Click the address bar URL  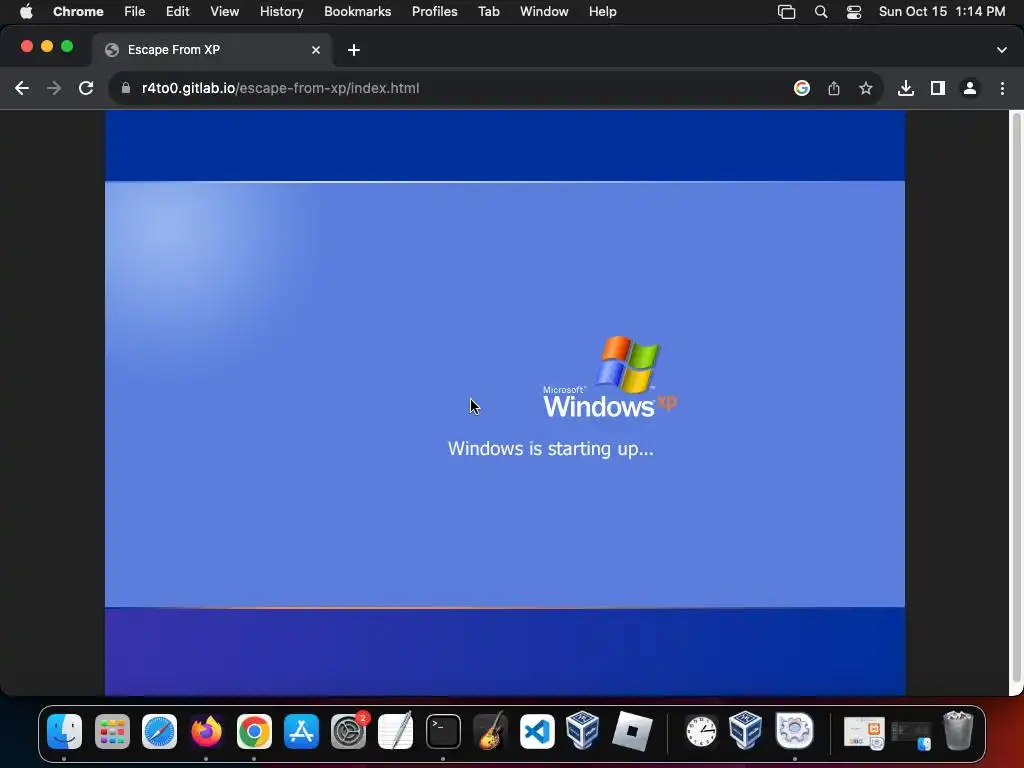click(x=281, y=88)
